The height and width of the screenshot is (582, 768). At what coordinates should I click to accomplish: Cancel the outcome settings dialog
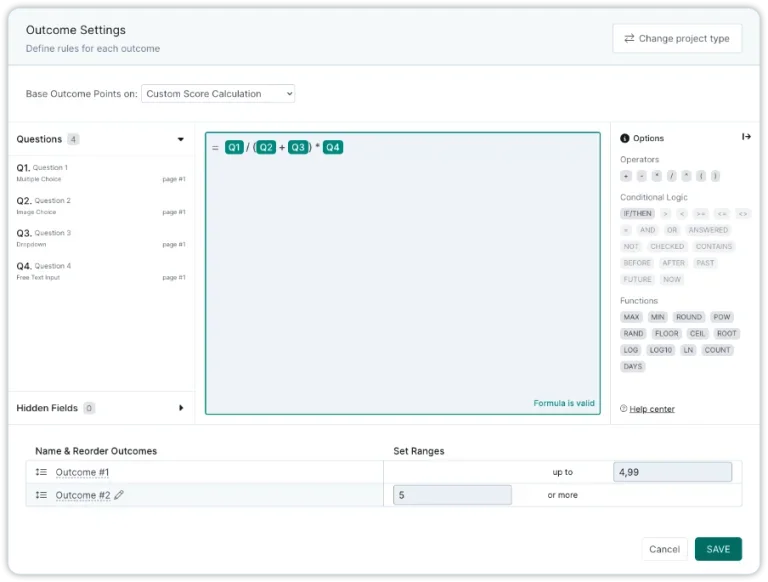(x=664, y=549)
